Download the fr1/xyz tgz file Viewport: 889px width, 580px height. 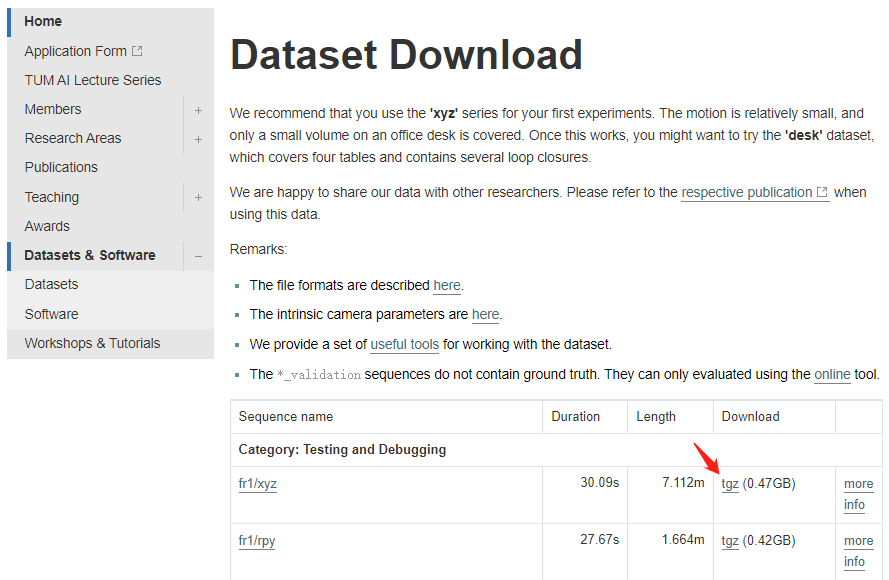[730, 484]
